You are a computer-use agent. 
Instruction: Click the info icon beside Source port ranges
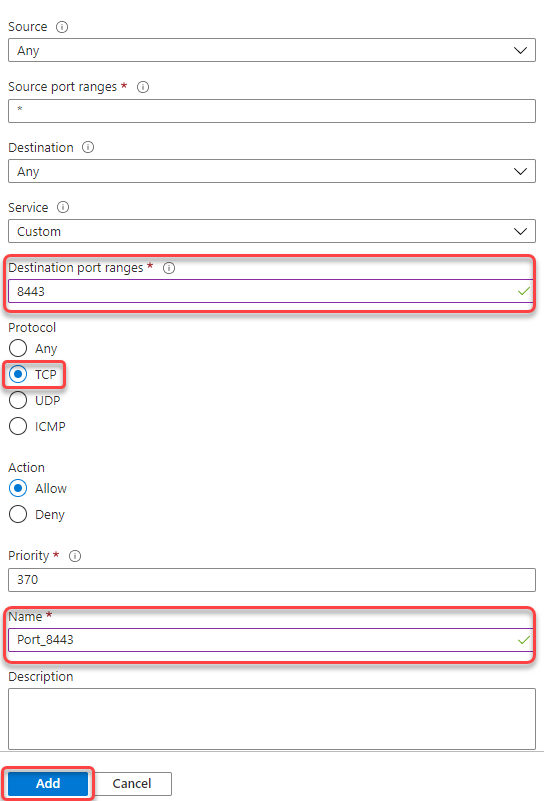[143, 87]
